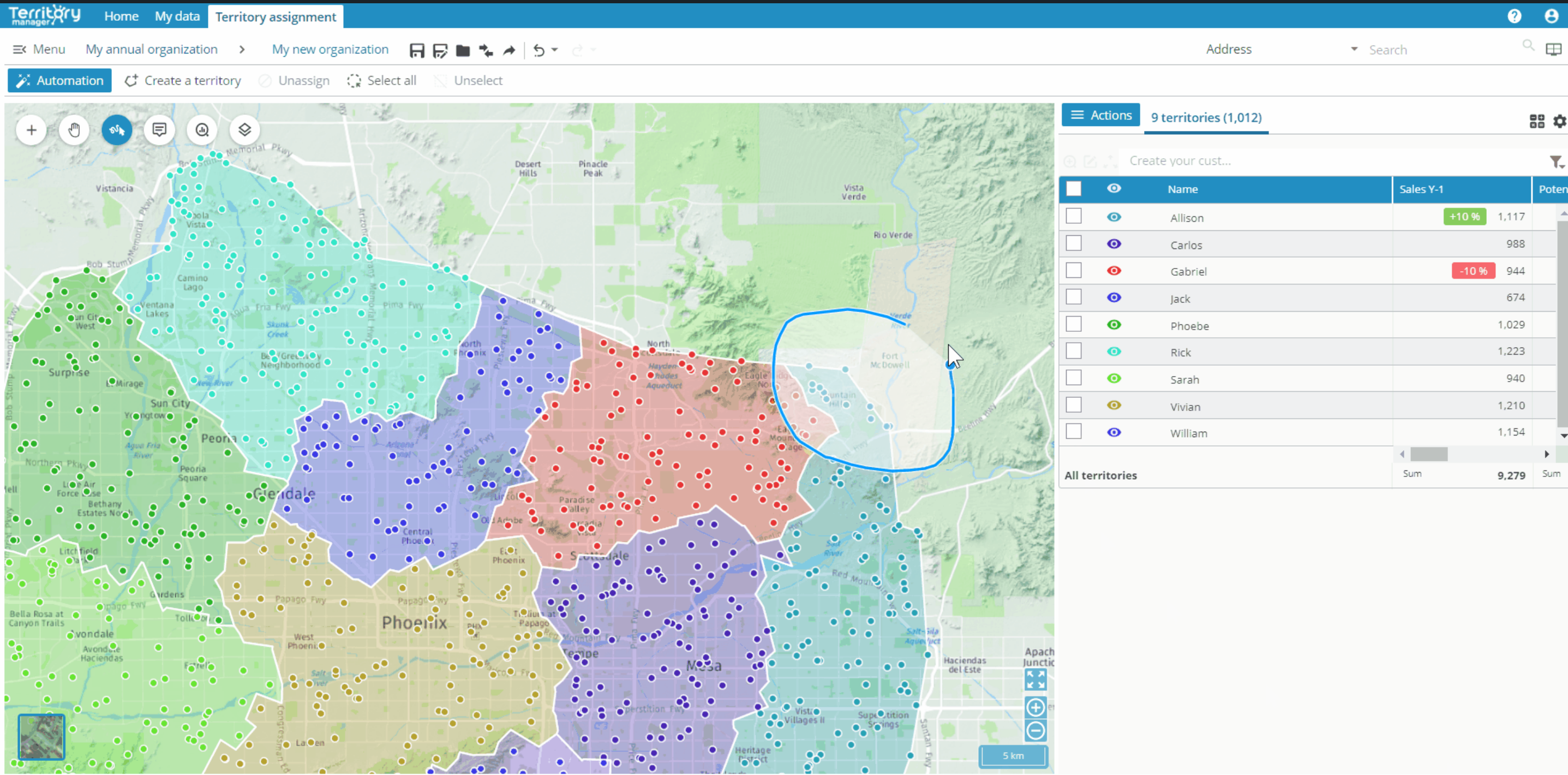
Task: Select all territories with the header checkbox
Action: (1073, 189)
